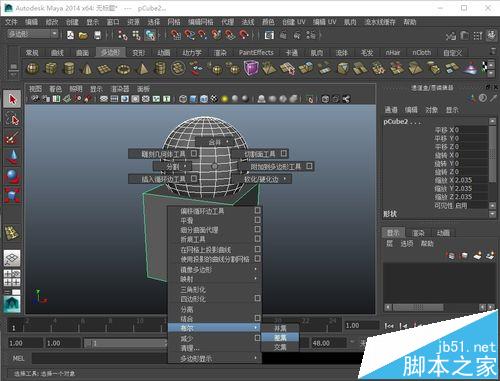This screenshot has height=381, width=500.
Task: Open the 多边形 menu set dropdown
Action: coord(33,34)
